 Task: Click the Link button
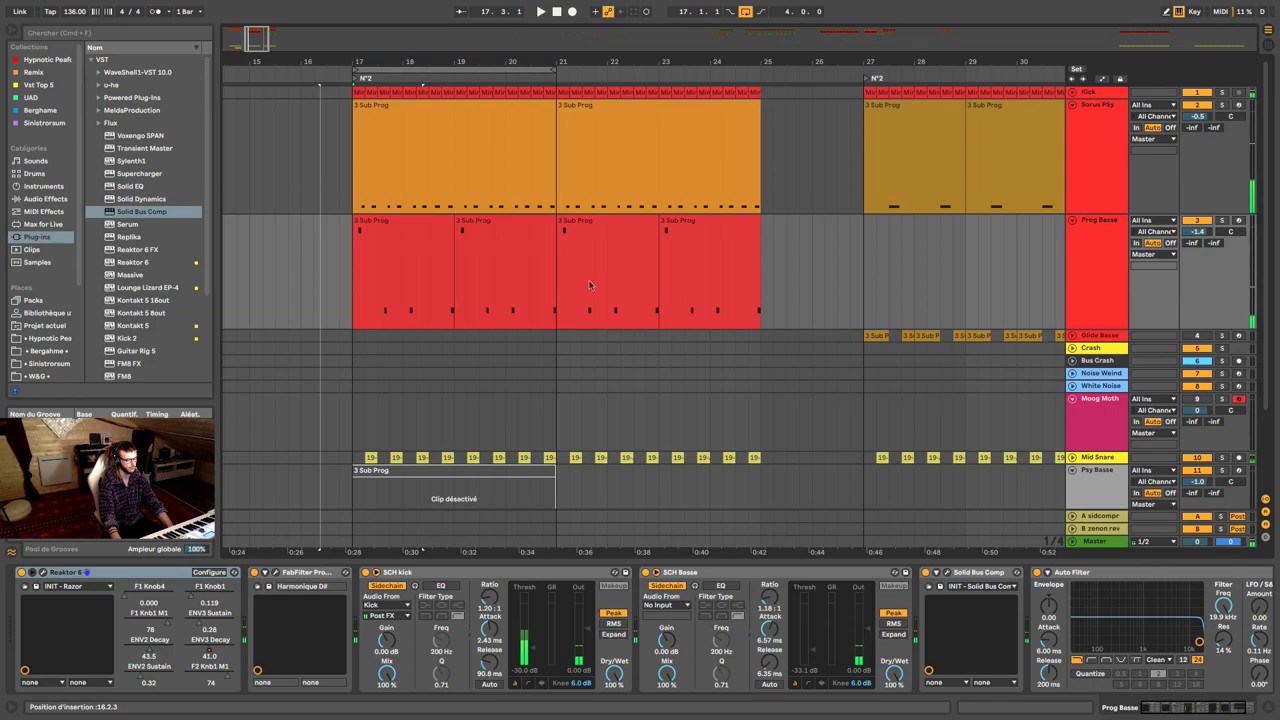(20, 12)
